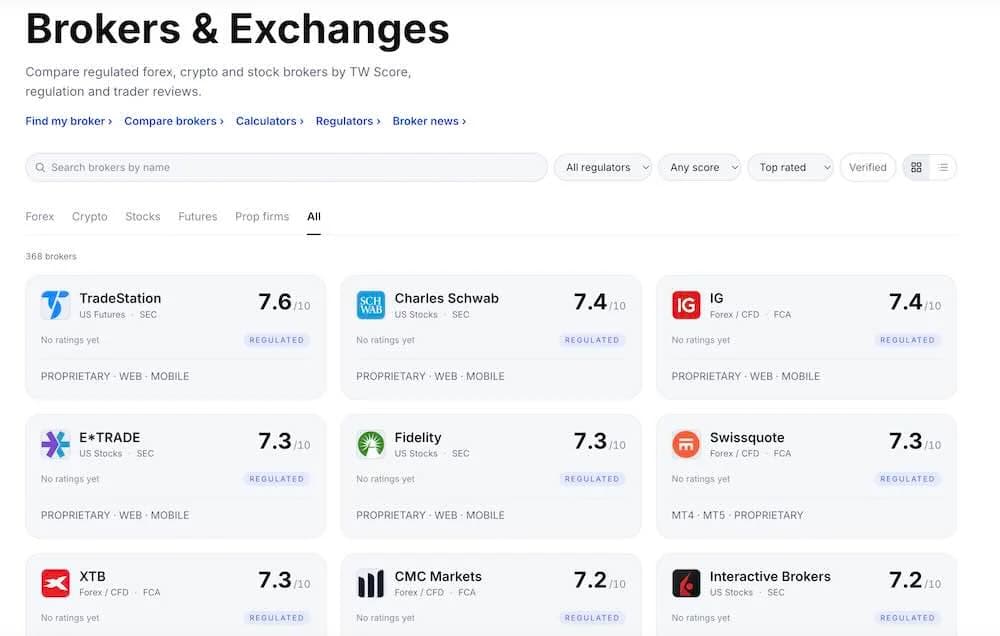Switch to list view layout icon
1000x636 pixels.
(943, 167)
